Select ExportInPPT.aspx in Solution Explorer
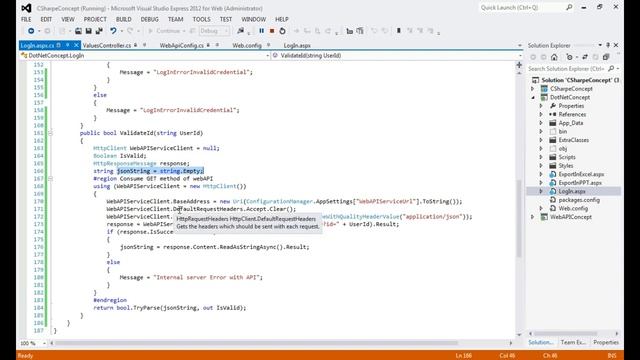The image size is (640, 360). click(x=580, y=182)
